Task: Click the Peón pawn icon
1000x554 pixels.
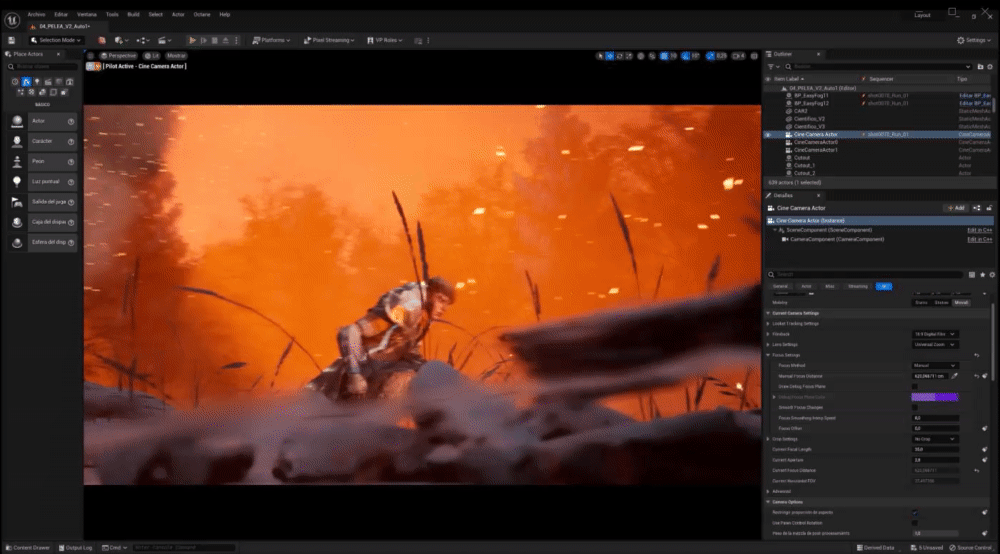Action: (x=17, y=161)
